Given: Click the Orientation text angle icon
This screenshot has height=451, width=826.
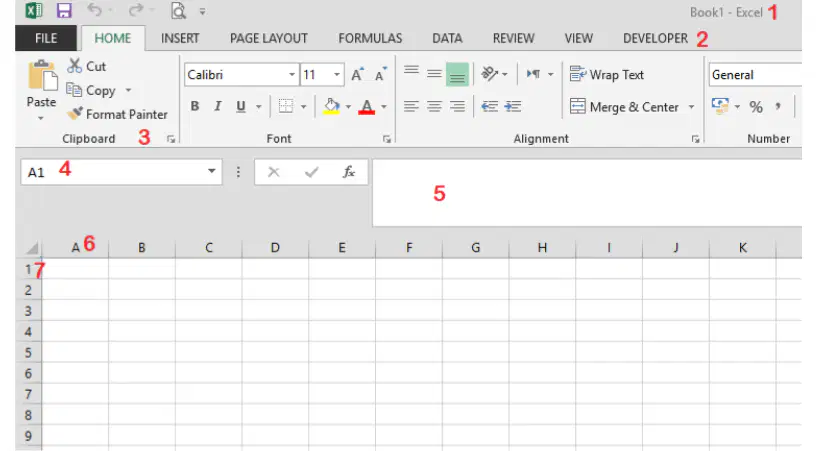Looking at the screenshot, I should tap(490, 74).
